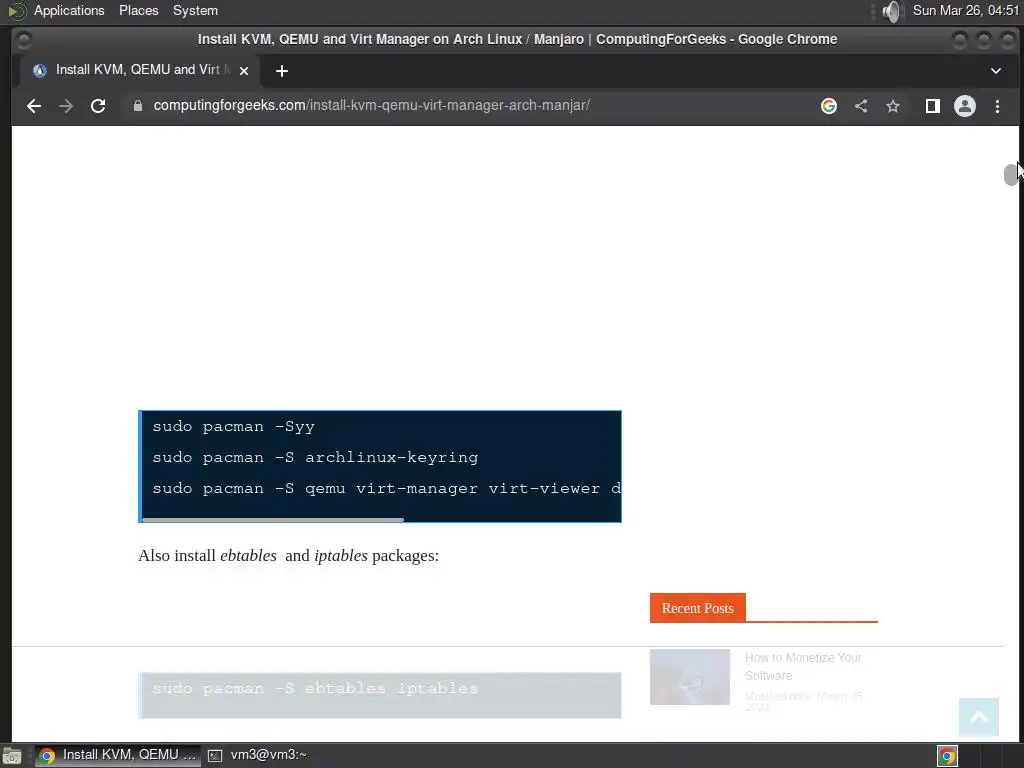Open the Applications menu
The width and height of the screenshot is (1024, 768).
tap(69, 10)
